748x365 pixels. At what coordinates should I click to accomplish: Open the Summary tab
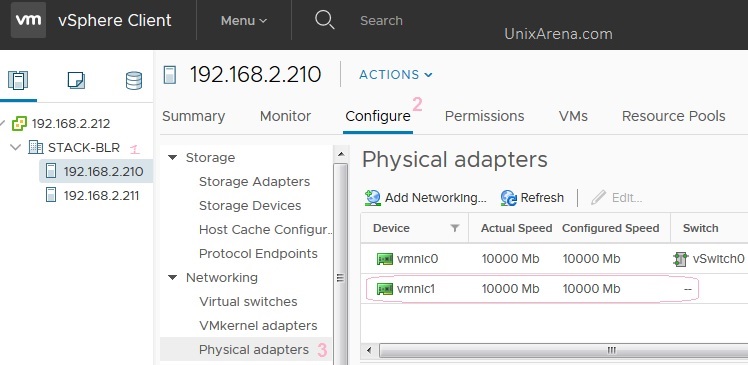click(193, 116)
